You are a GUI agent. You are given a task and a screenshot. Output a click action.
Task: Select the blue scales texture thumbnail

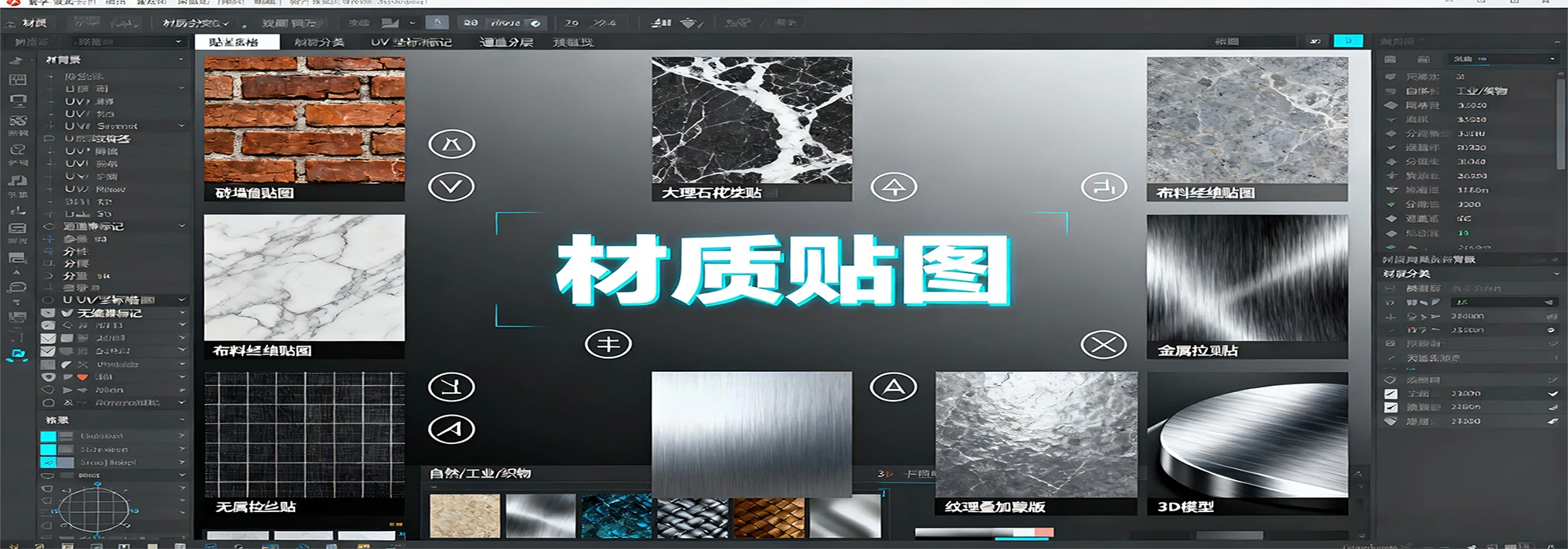pyautogui.click(x=616, y=515)
